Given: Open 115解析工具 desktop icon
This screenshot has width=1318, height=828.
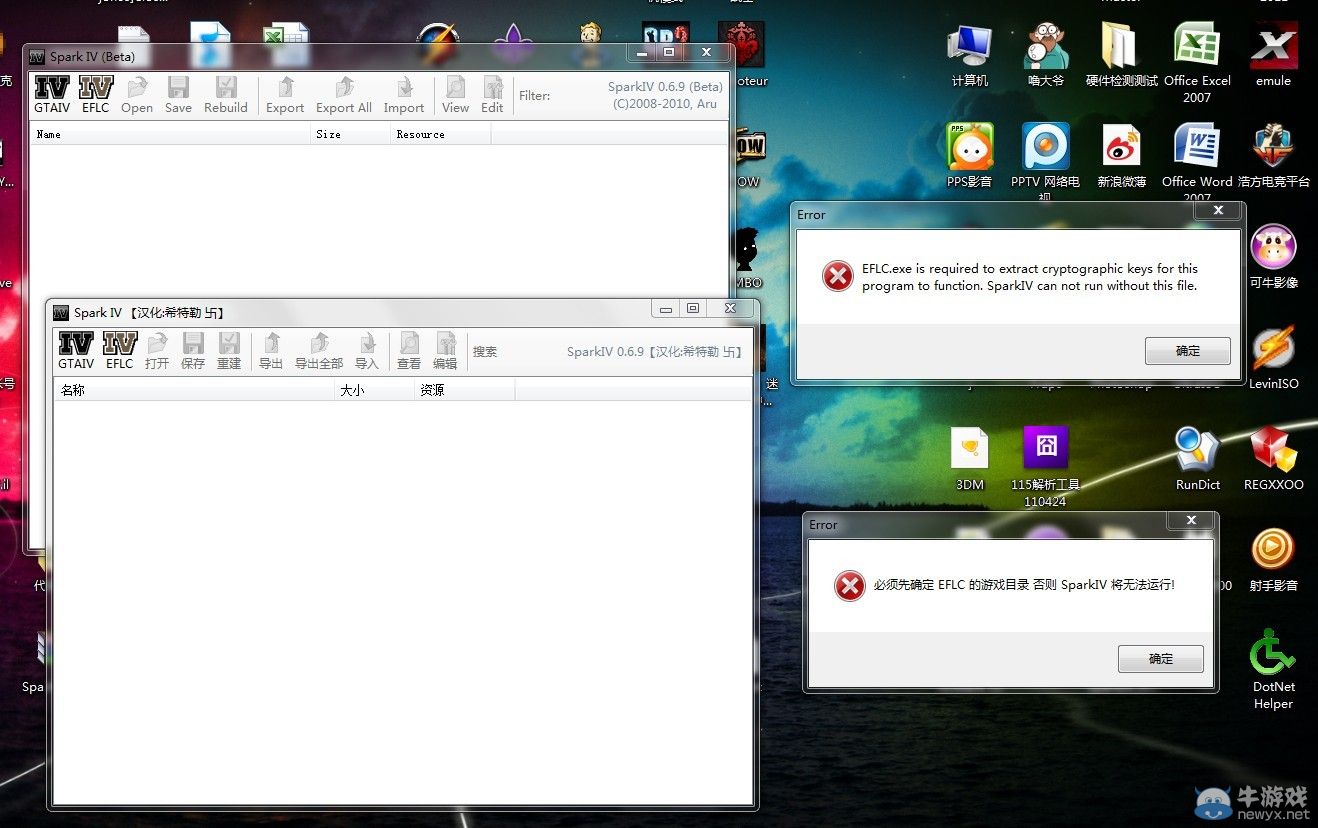Looking at the screenshot, I should tap(1046, 465).
